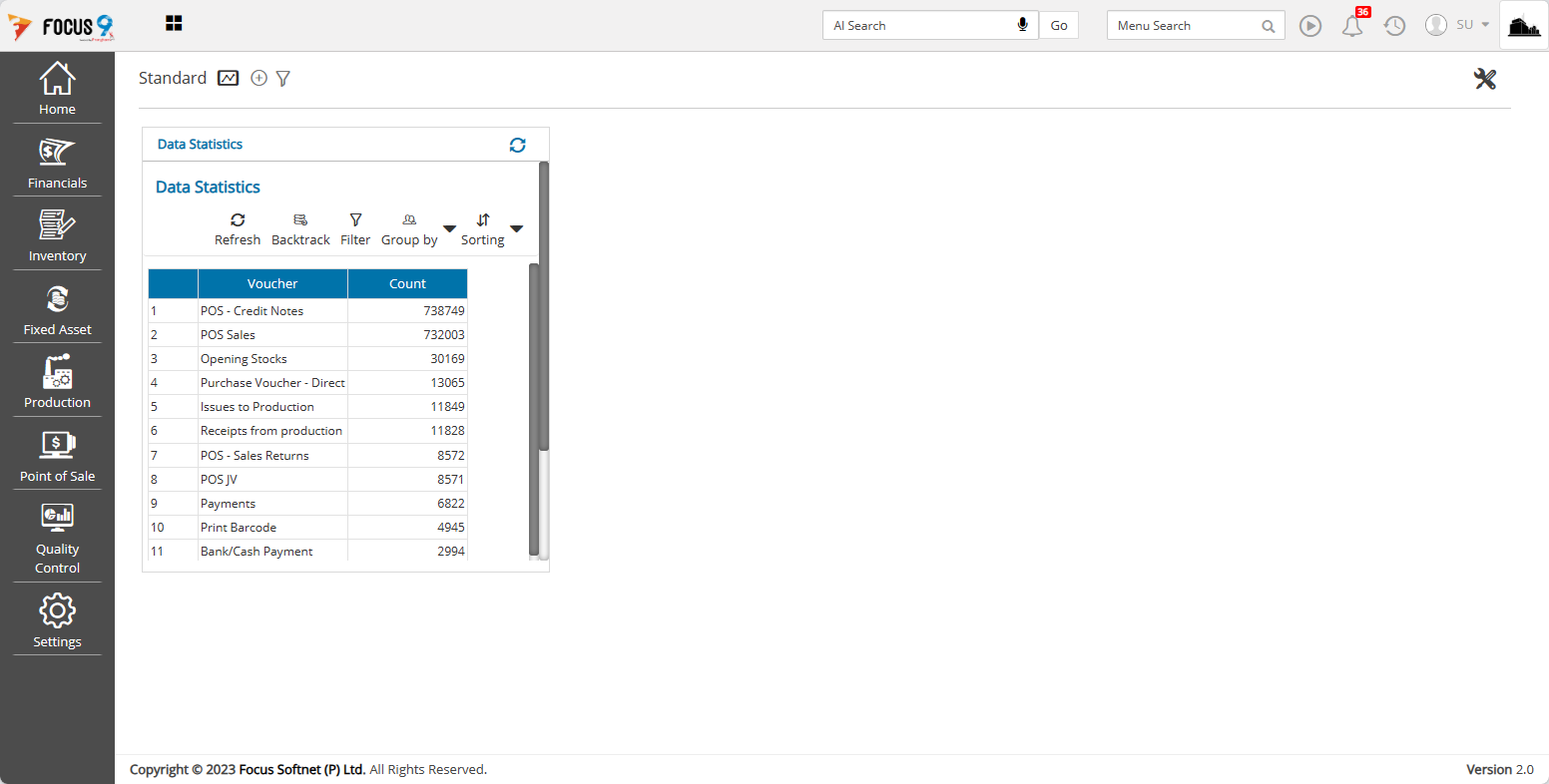Select the Issues to Production cell
The image size is (1549, 784).
point(272,407)
